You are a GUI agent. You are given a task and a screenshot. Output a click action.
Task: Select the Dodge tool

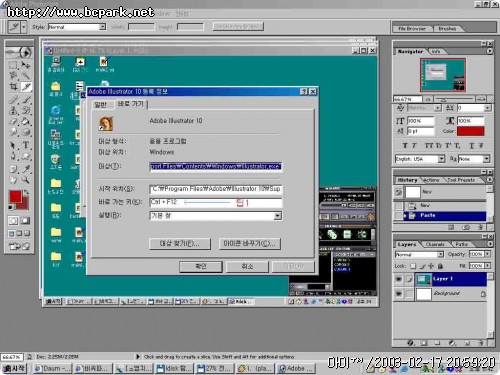coord(13,132)
